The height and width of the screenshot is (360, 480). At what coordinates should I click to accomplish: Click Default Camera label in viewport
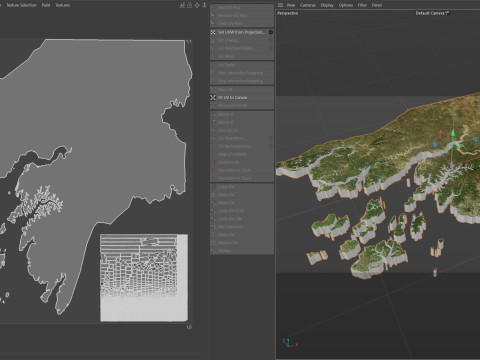(x=430, y=13)
